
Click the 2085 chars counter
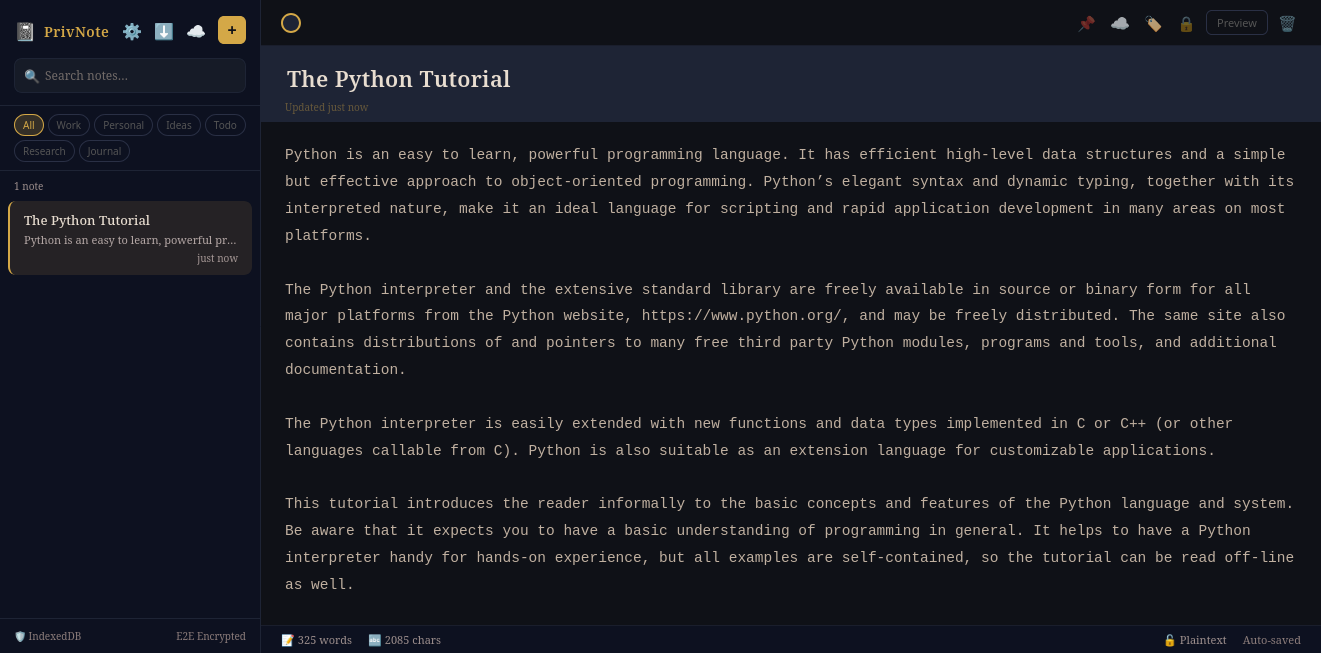click(404, 640)
